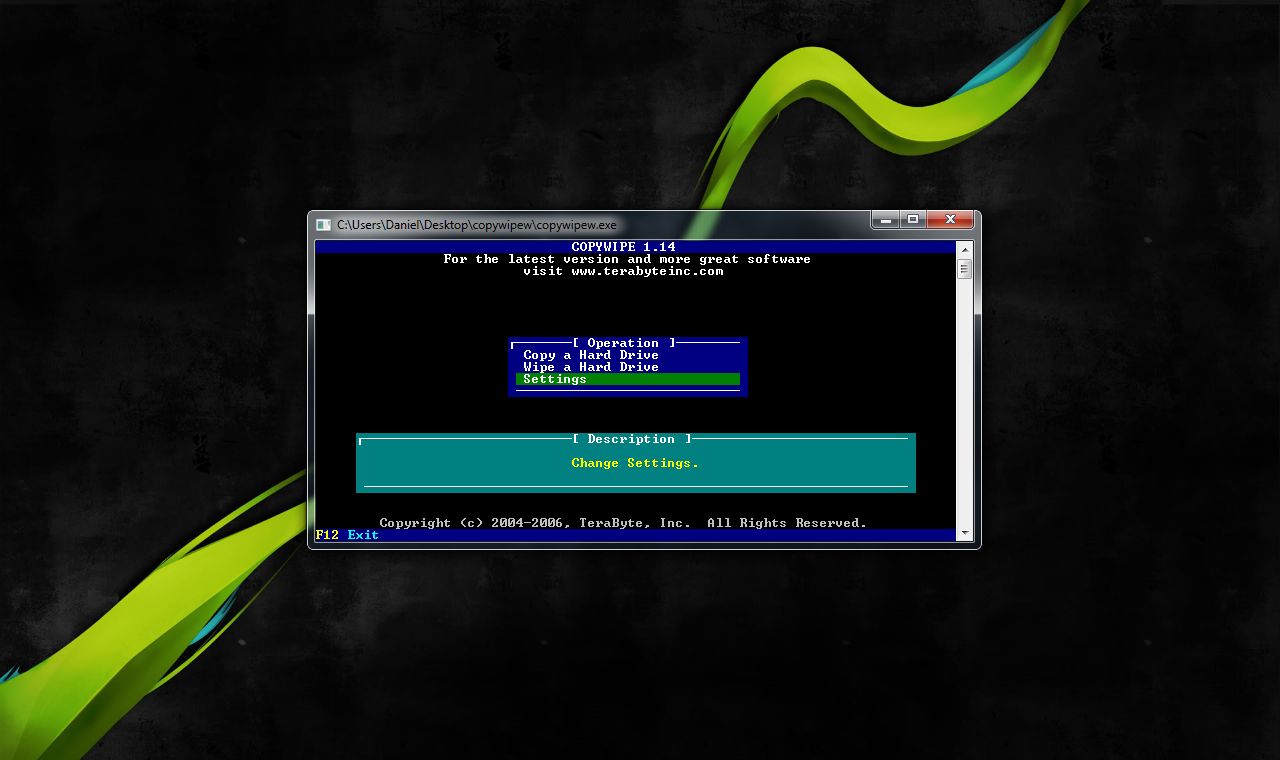Click the title bar path copywipew.exe

[x=477, y=225]
